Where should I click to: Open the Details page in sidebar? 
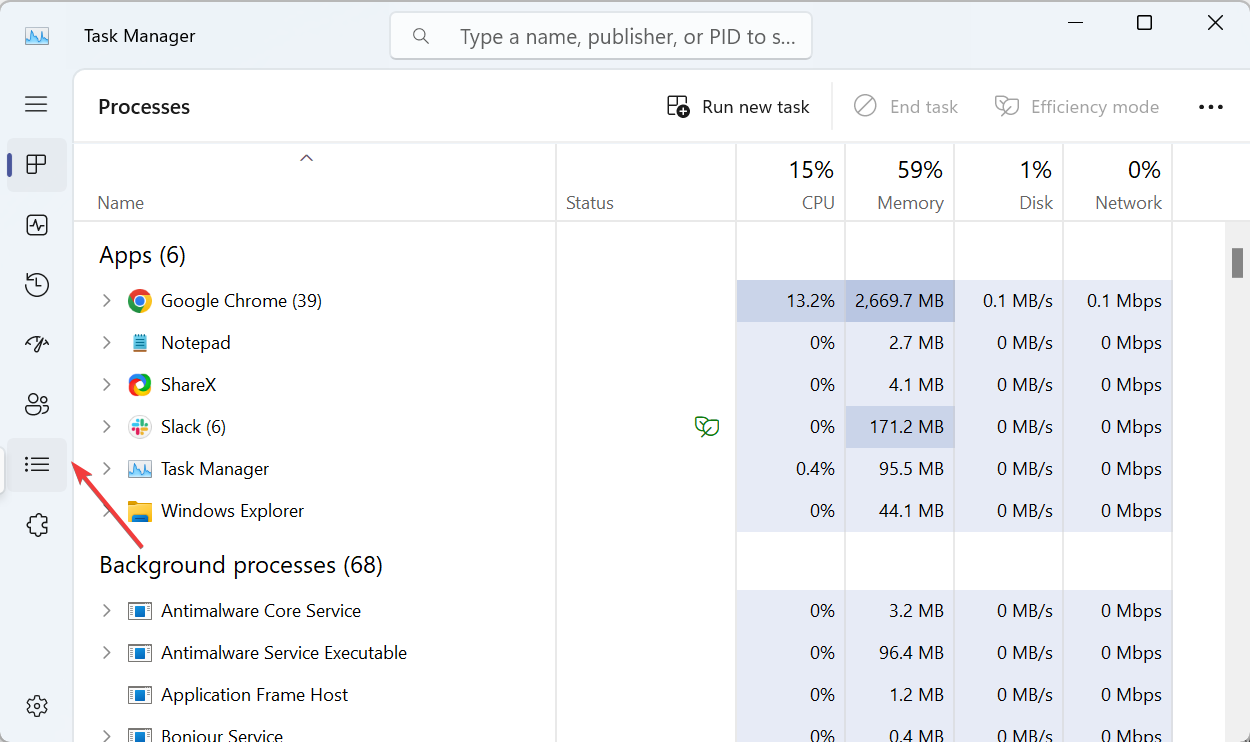tap(37, 465)
